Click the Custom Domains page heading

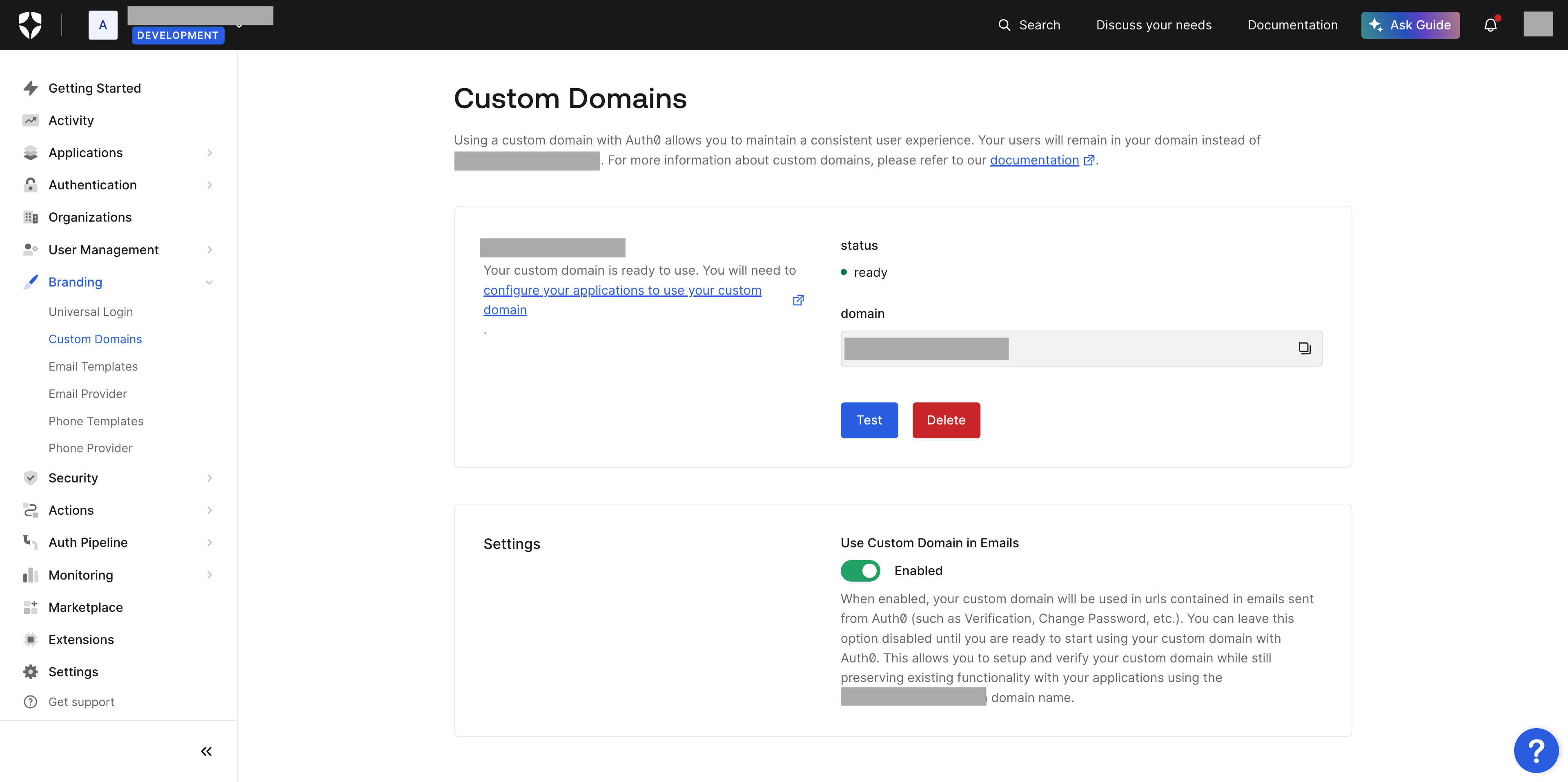(570, 99)
